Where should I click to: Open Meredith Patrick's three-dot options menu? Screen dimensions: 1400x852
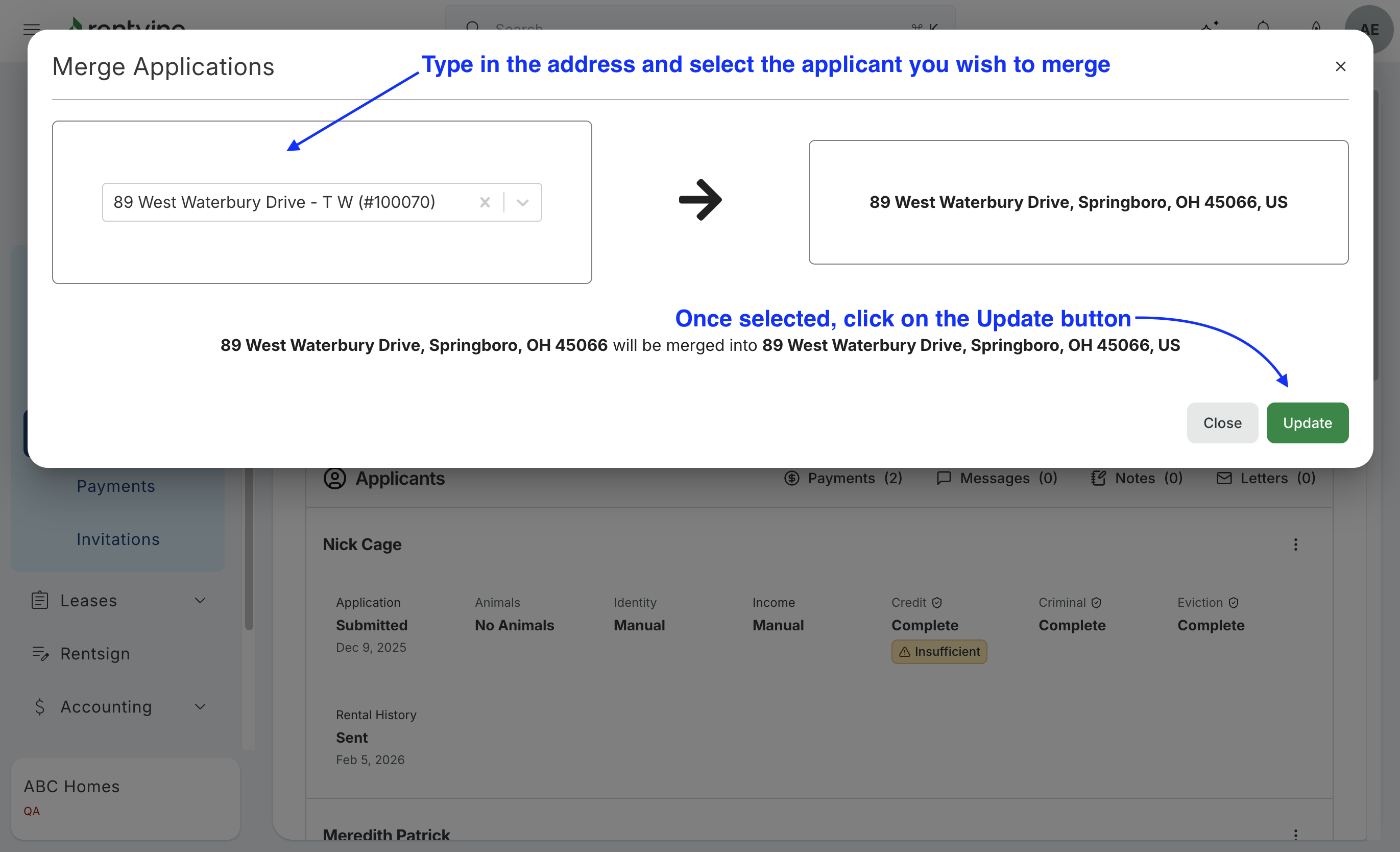coord(1295,833)
